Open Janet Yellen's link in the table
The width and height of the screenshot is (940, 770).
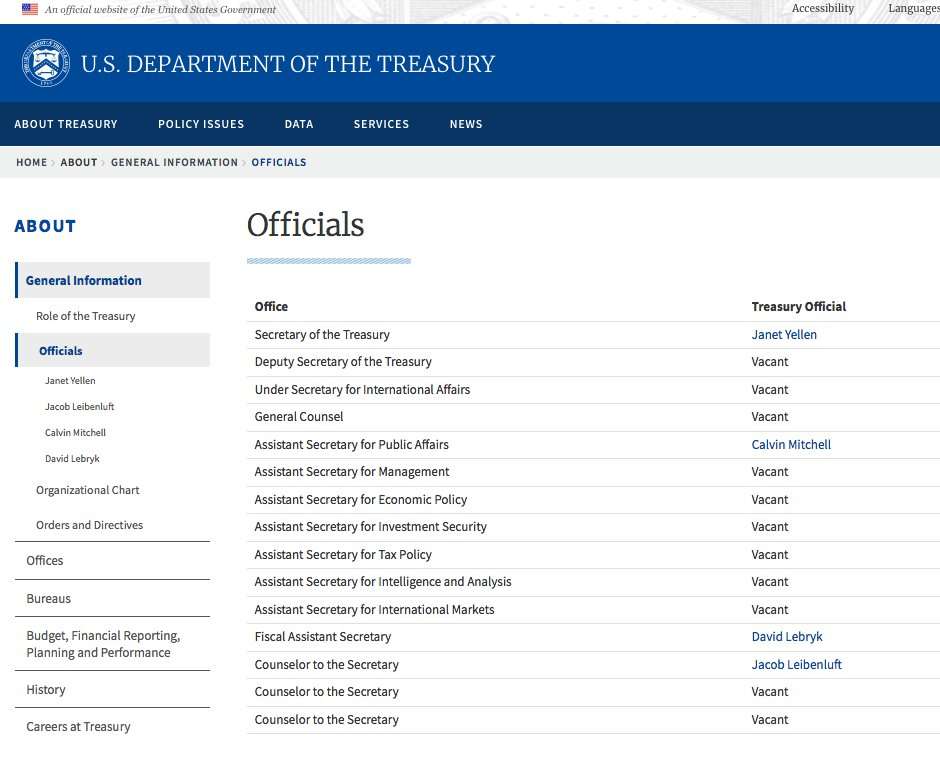784,335
